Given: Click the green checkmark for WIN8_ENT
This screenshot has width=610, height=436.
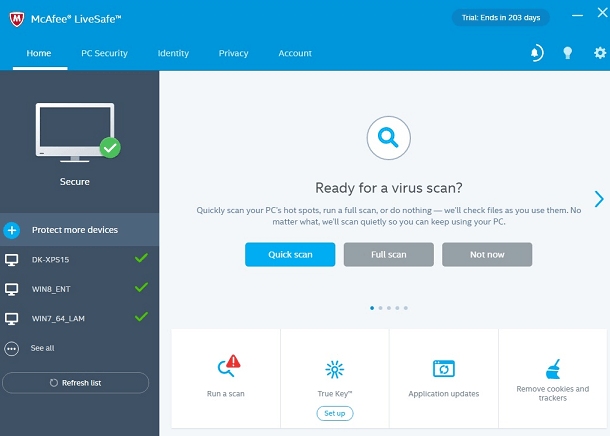Looking at the screenshot, I should pos(141,287).
